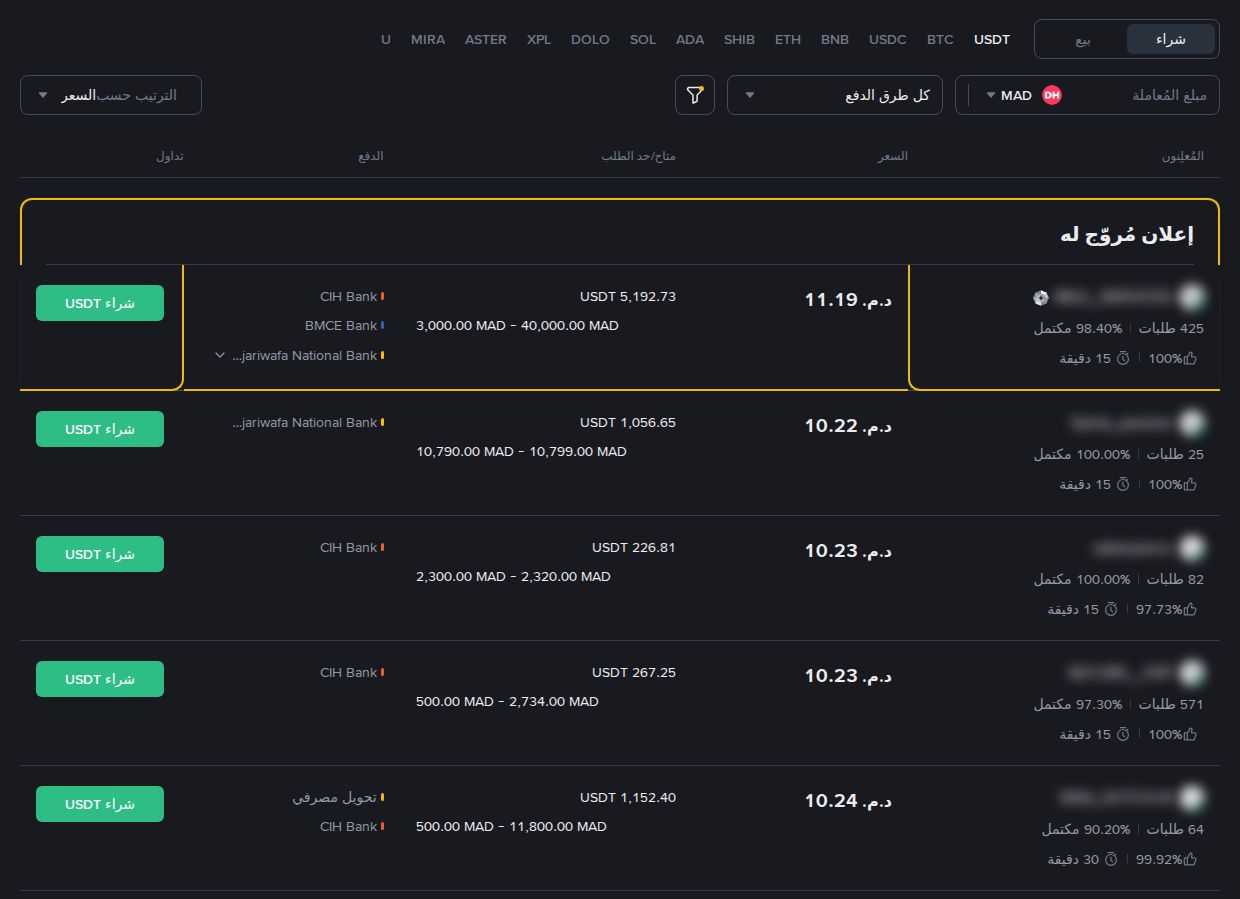Click advertiser avatar in the 425 طلبات row
This screenshot has height=899, width=1240.
[1190, 297]
